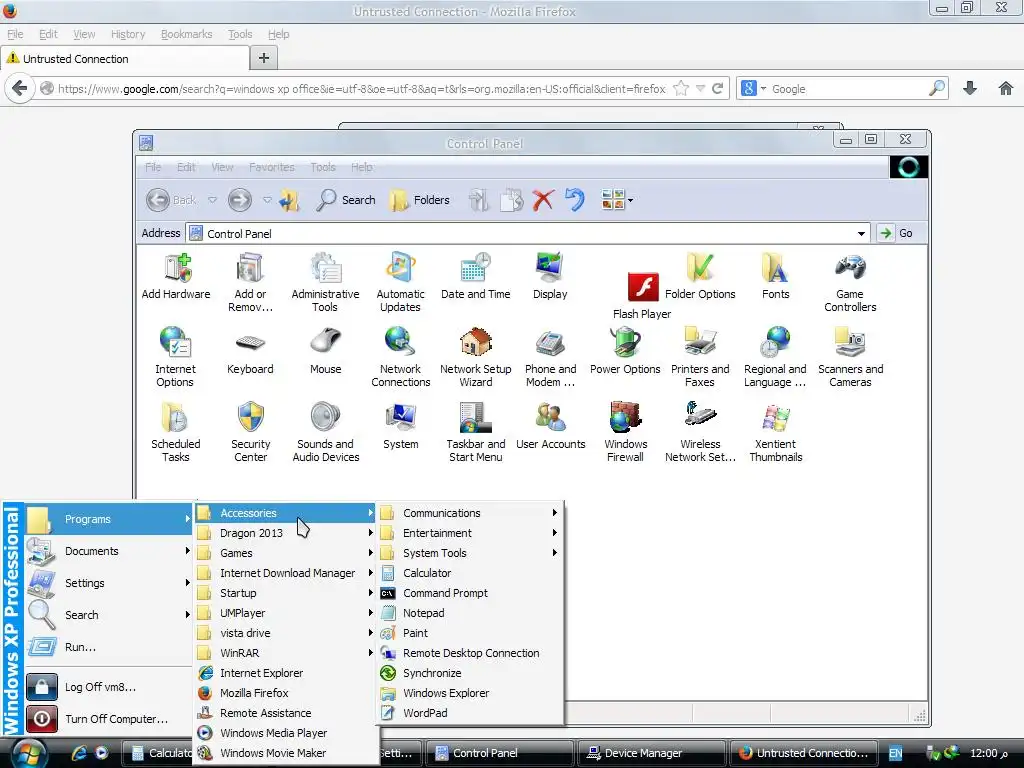Viewport: 1024px width, 768px height.
Task: Open Phone and Modem icon
Action: [x=551, y=357]
